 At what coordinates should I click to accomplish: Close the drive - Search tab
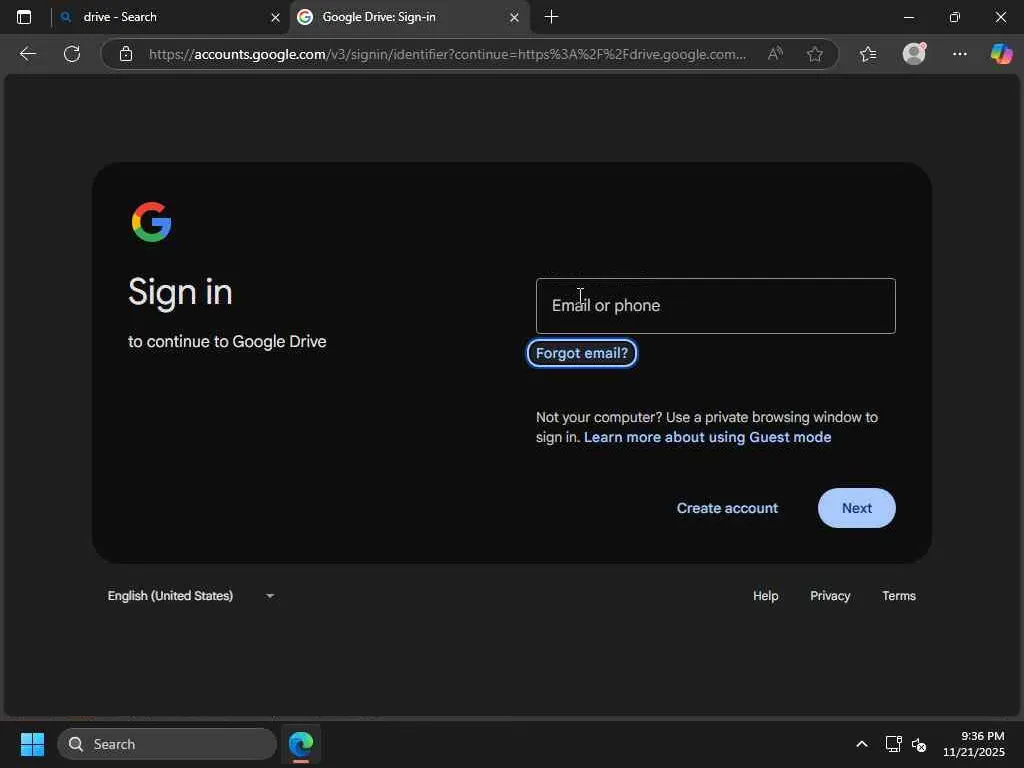275,18
